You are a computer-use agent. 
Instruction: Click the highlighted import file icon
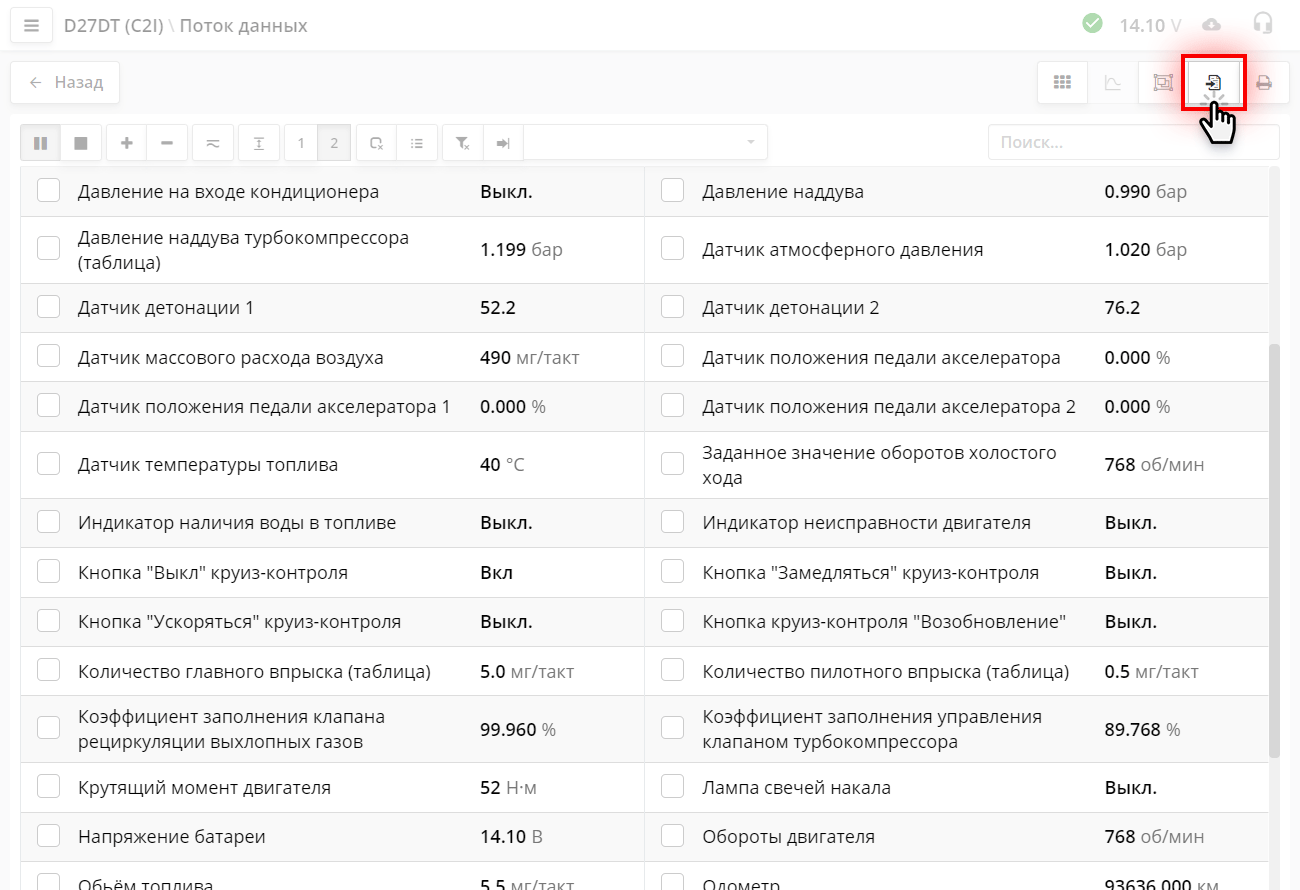[x=1213, y=83]
